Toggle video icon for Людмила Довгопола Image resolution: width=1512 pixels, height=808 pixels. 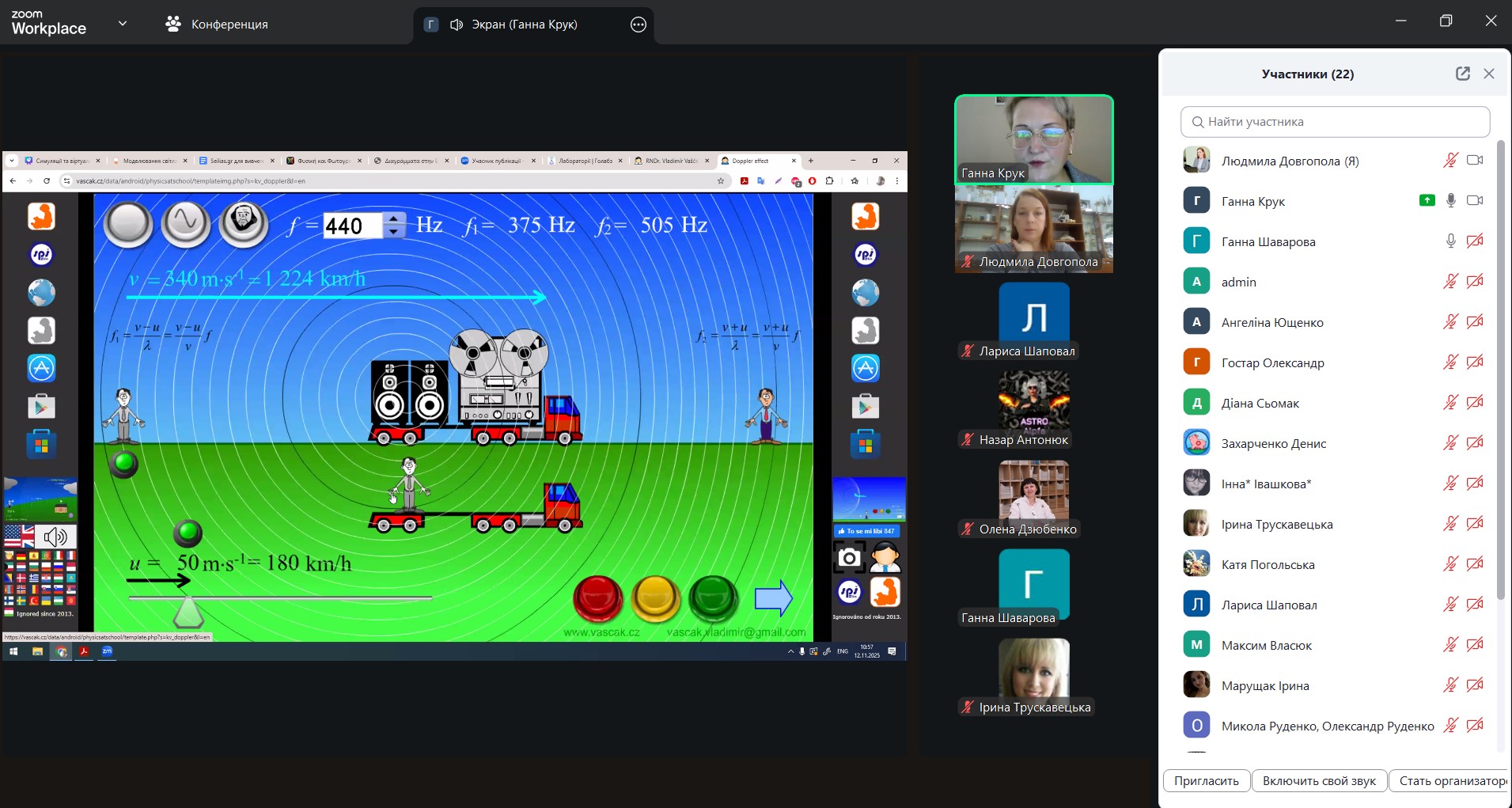[1475, 161]
